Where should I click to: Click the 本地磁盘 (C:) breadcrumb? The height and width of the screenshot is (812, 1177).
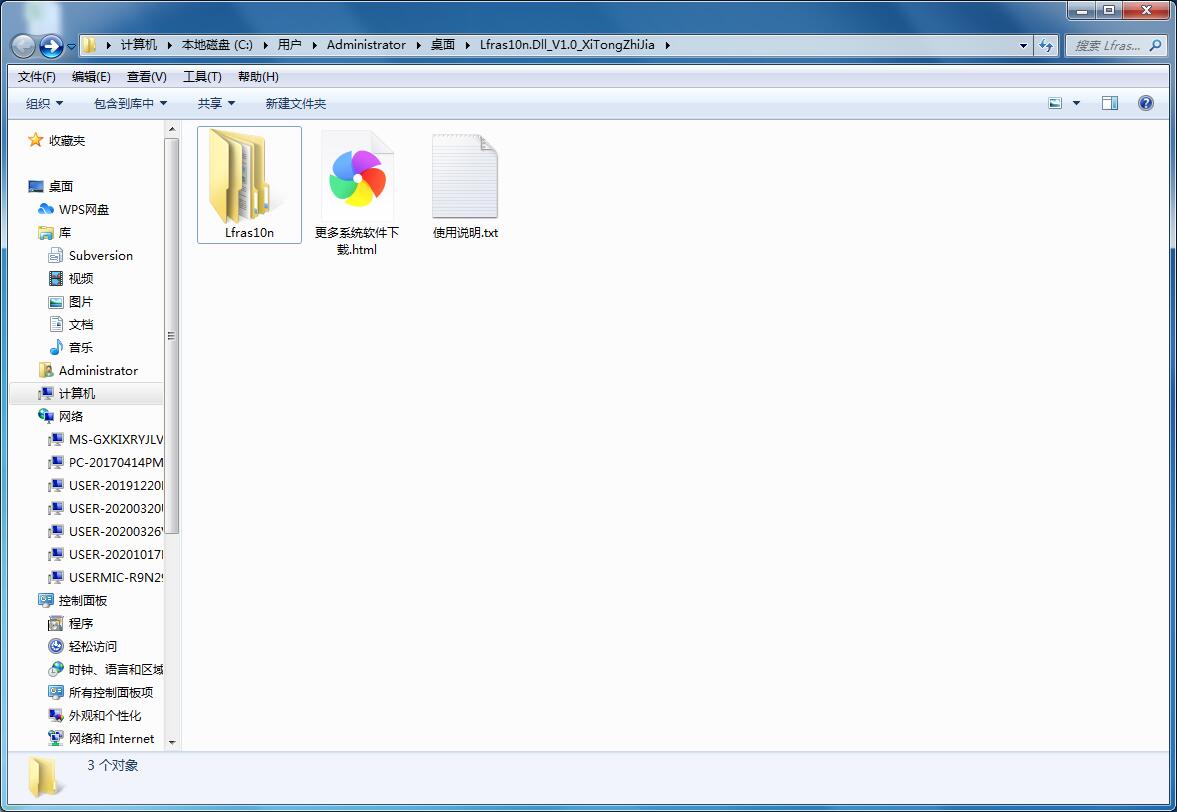[217, 45]
